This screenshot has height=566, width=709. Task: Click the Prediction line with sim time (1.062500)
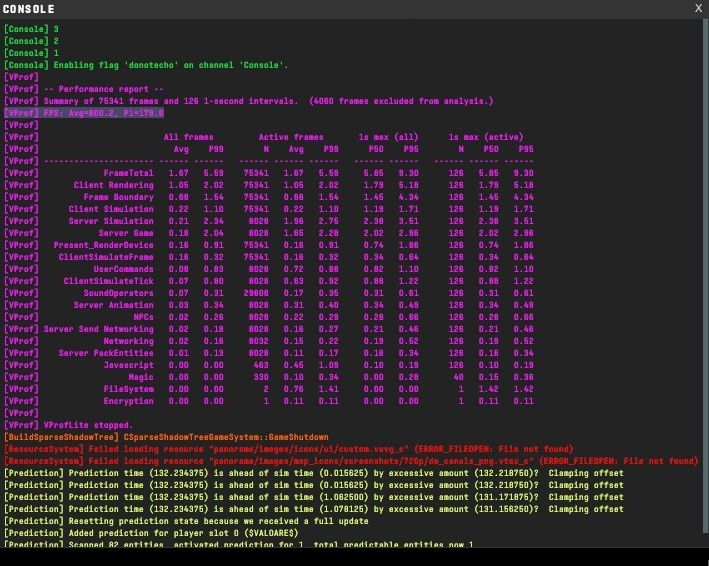(x=313, y=497)
